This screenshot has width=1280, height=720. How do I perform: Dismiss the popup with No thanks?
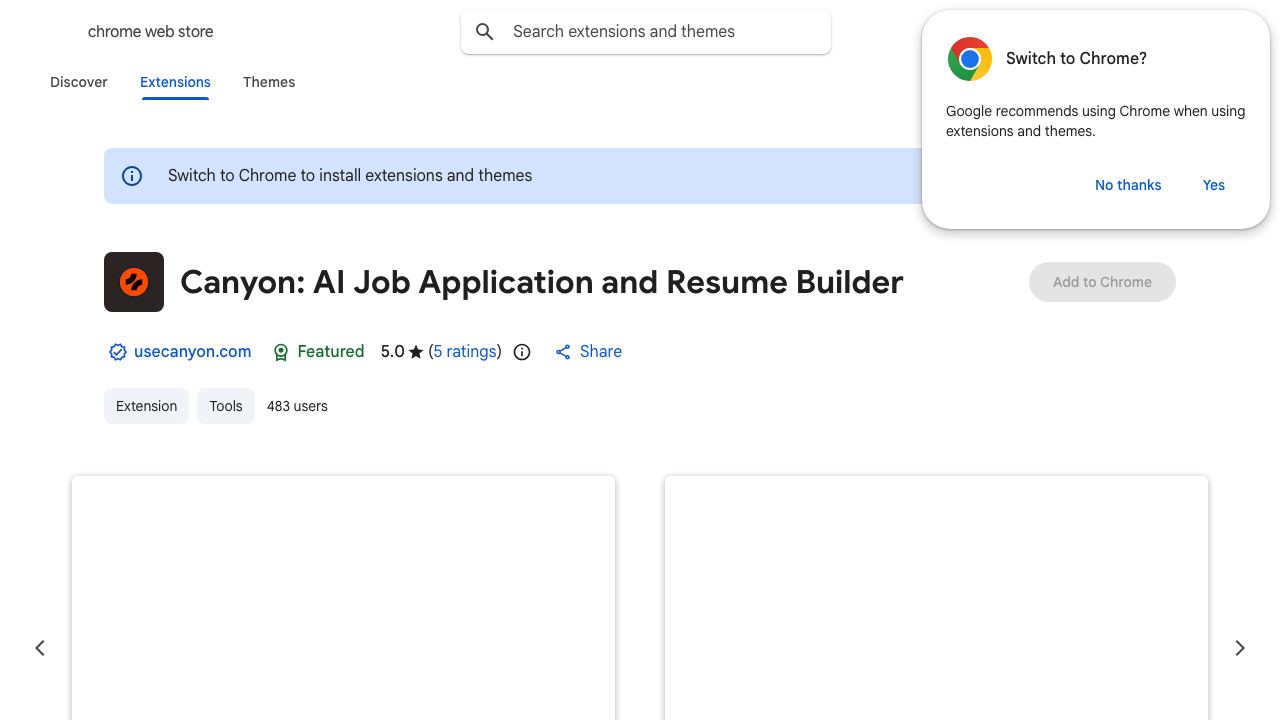pos(1128,185)
